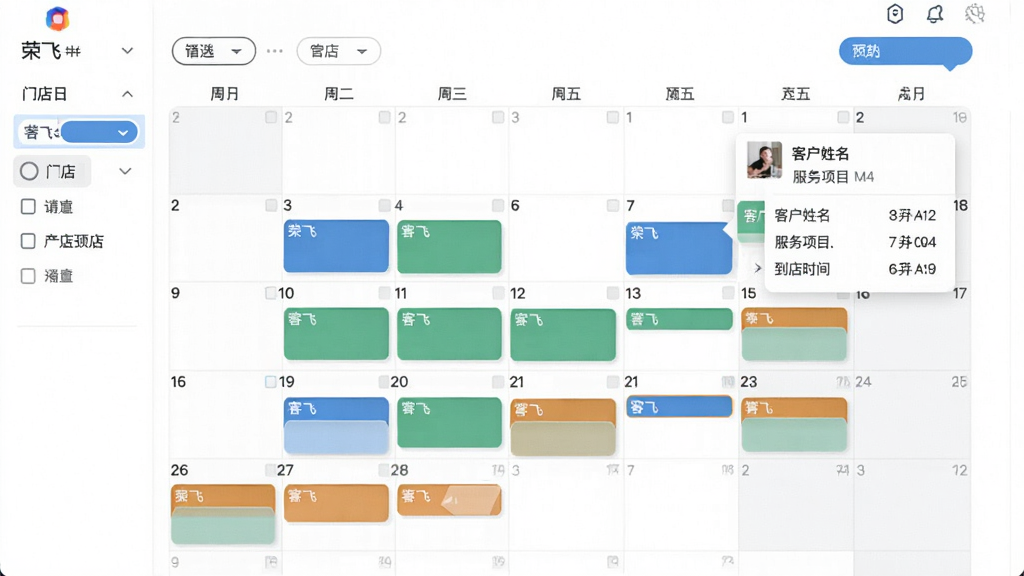
Task: Toggle checkbox on day 6 cell
Action: 613,206
